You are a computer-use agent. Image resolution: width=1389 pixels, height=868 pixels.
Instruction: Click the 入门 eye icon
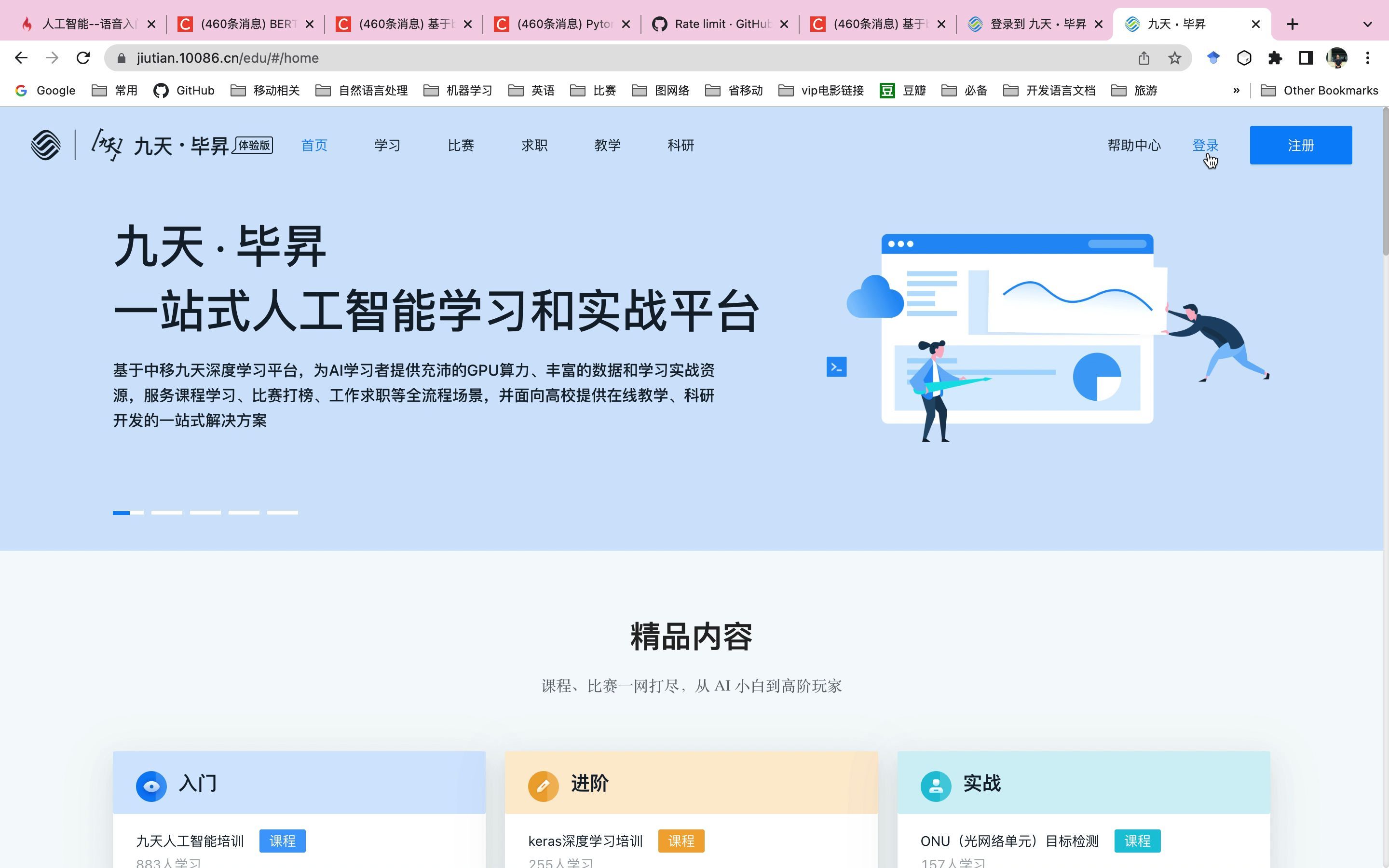[151, 786]
